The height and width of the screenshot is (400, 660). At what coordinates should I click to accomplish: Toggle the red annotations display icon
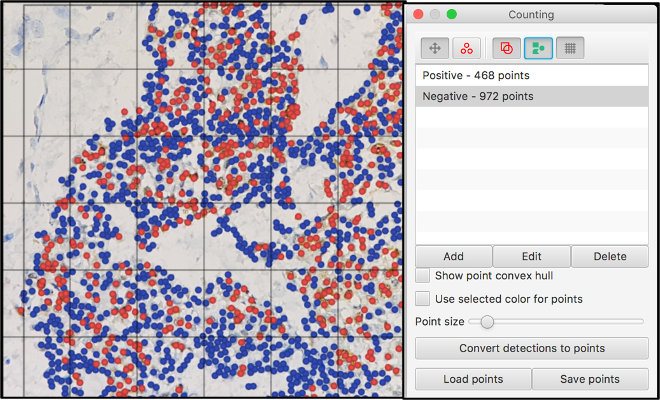point(507,48)
